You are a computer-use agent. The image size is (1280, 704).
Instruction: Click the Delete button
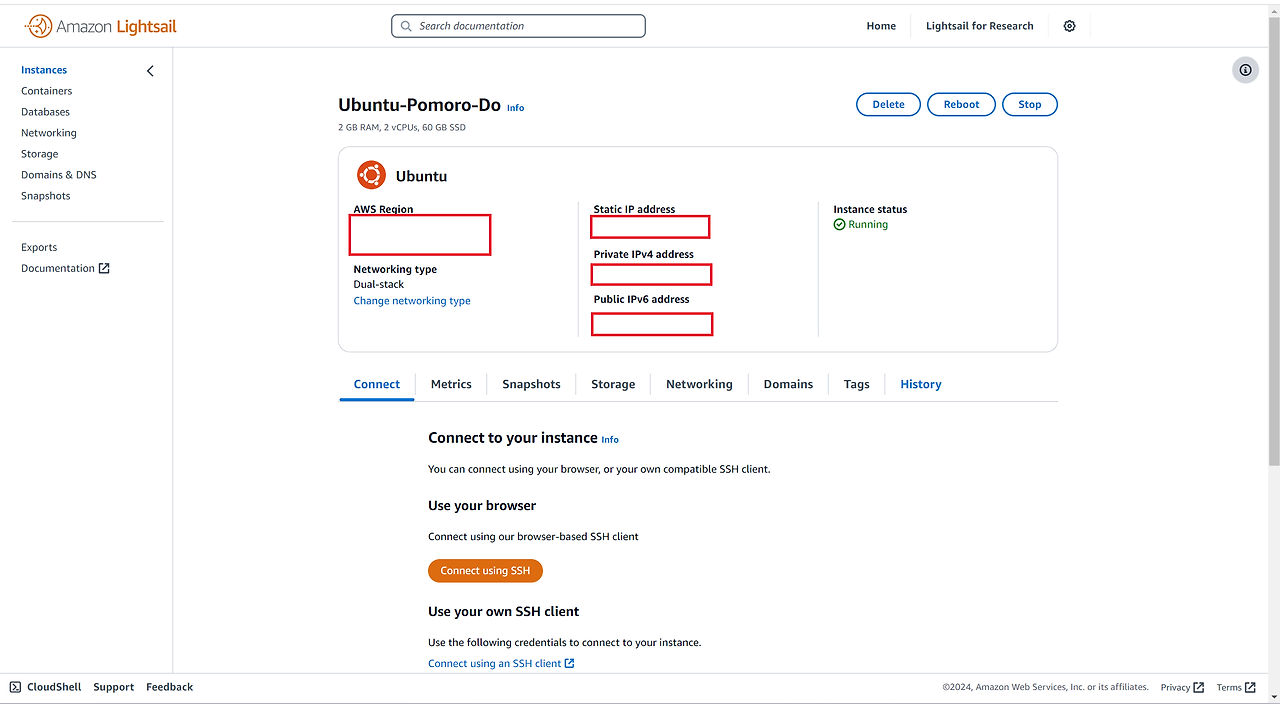click(888, 104)
